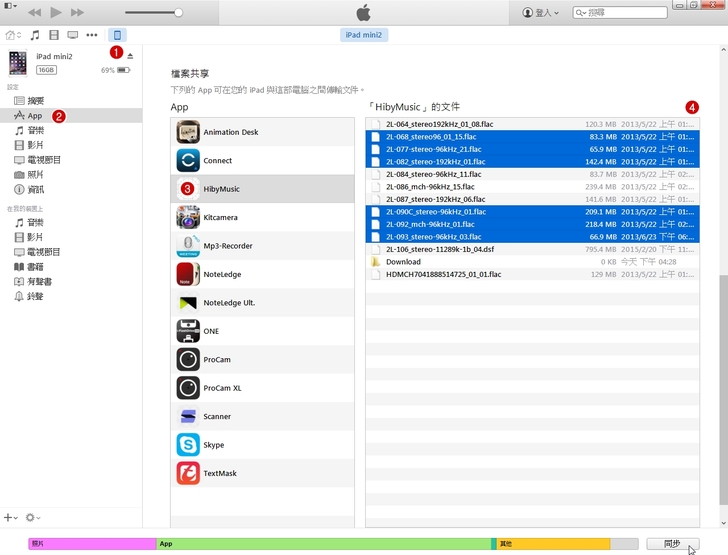728x555 pixels.
Task: Select the Animation Desk app
Action: (230, 132)
